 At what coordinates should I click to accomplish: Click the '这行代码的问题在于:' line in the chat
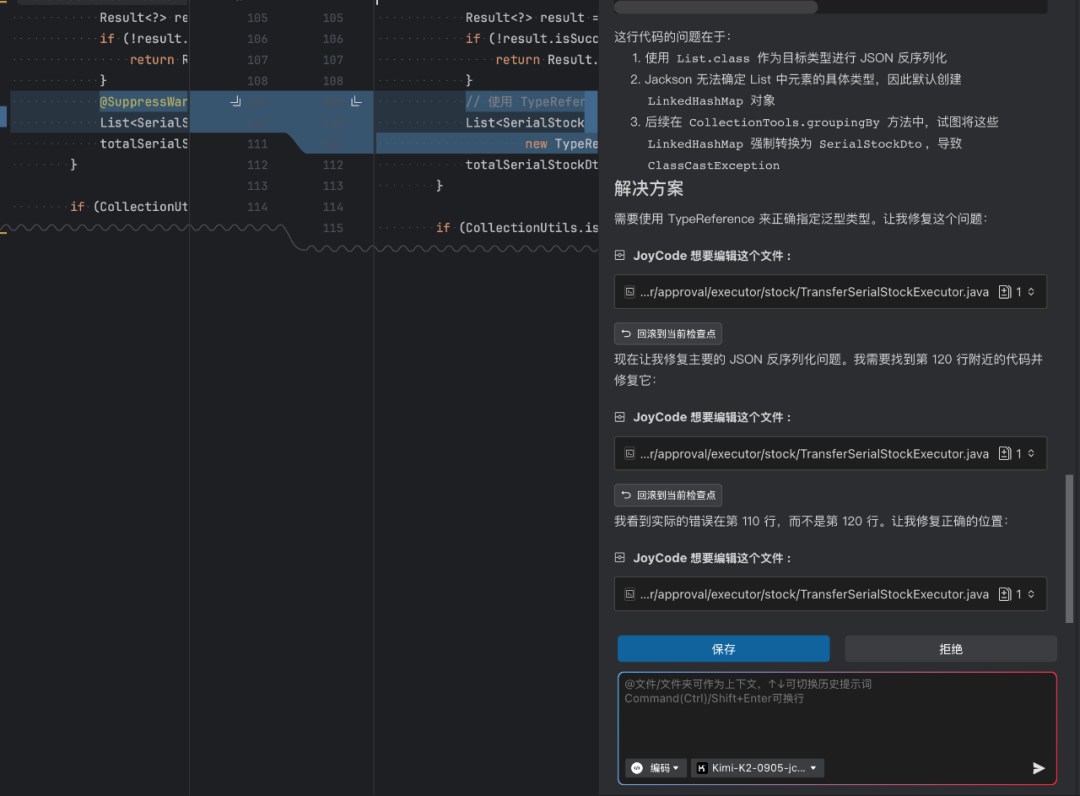click(673, 36)
